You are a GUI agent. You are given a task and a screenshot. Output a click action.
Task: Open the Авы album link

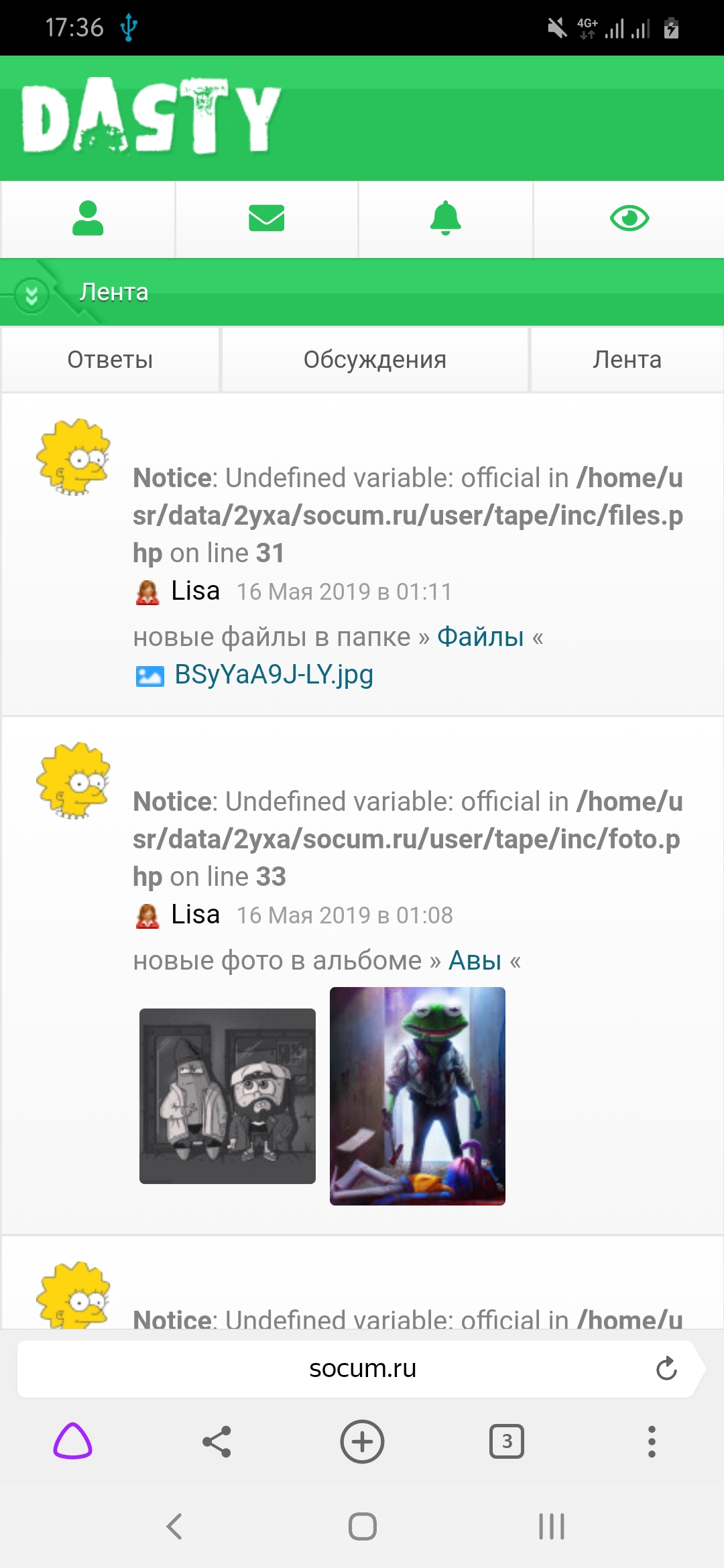coord(475,961)
